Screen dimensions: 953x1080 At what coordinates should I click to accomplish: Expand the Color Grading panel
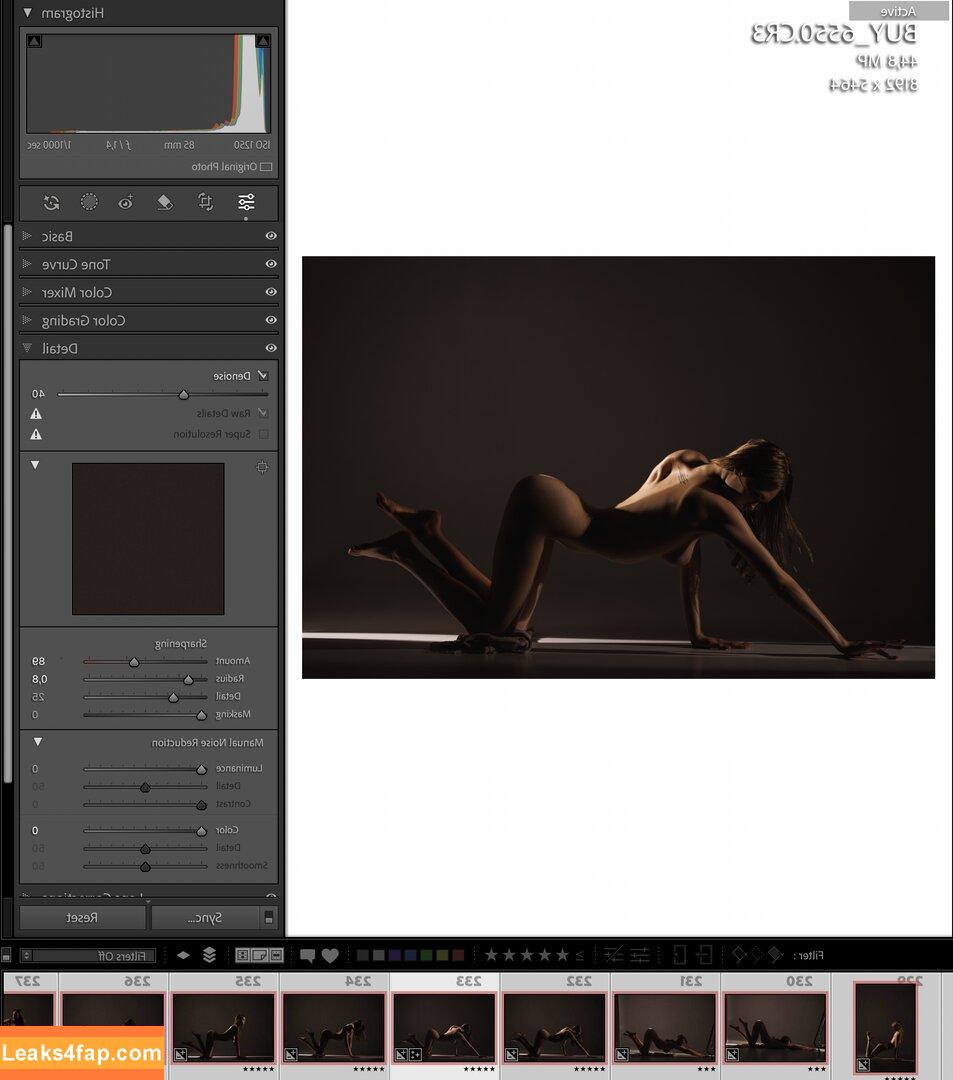[27, 320]
